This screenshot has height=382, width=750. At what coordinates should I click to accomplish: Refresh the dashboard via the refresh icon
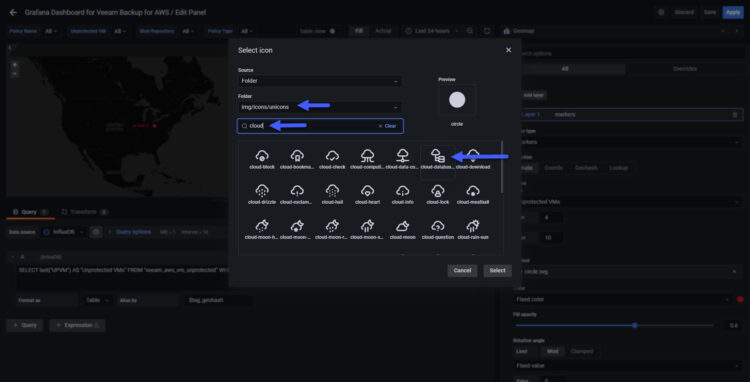click(x=487, y=31)
